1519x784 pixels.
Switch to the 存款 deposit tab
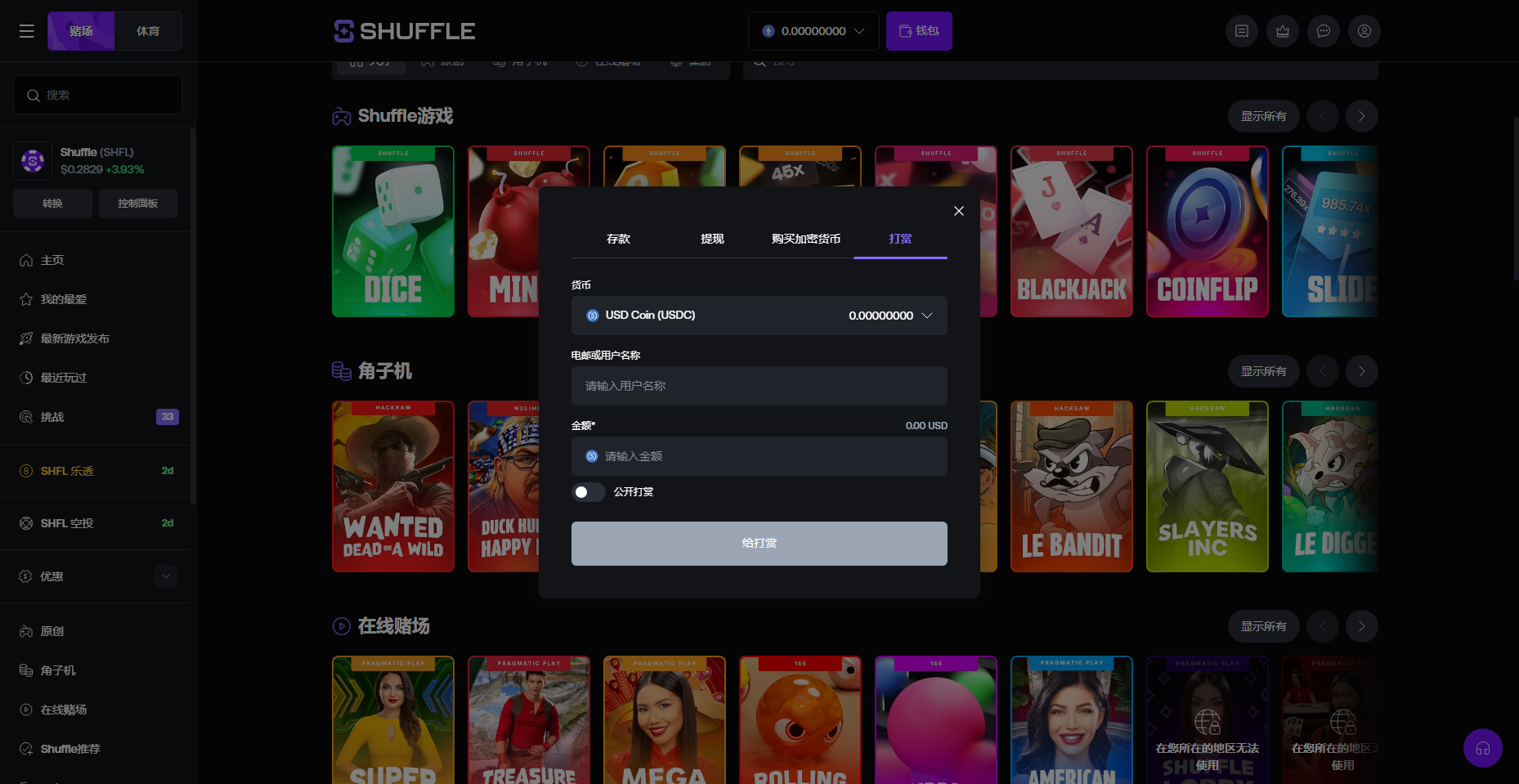click(x=618, y=239)
